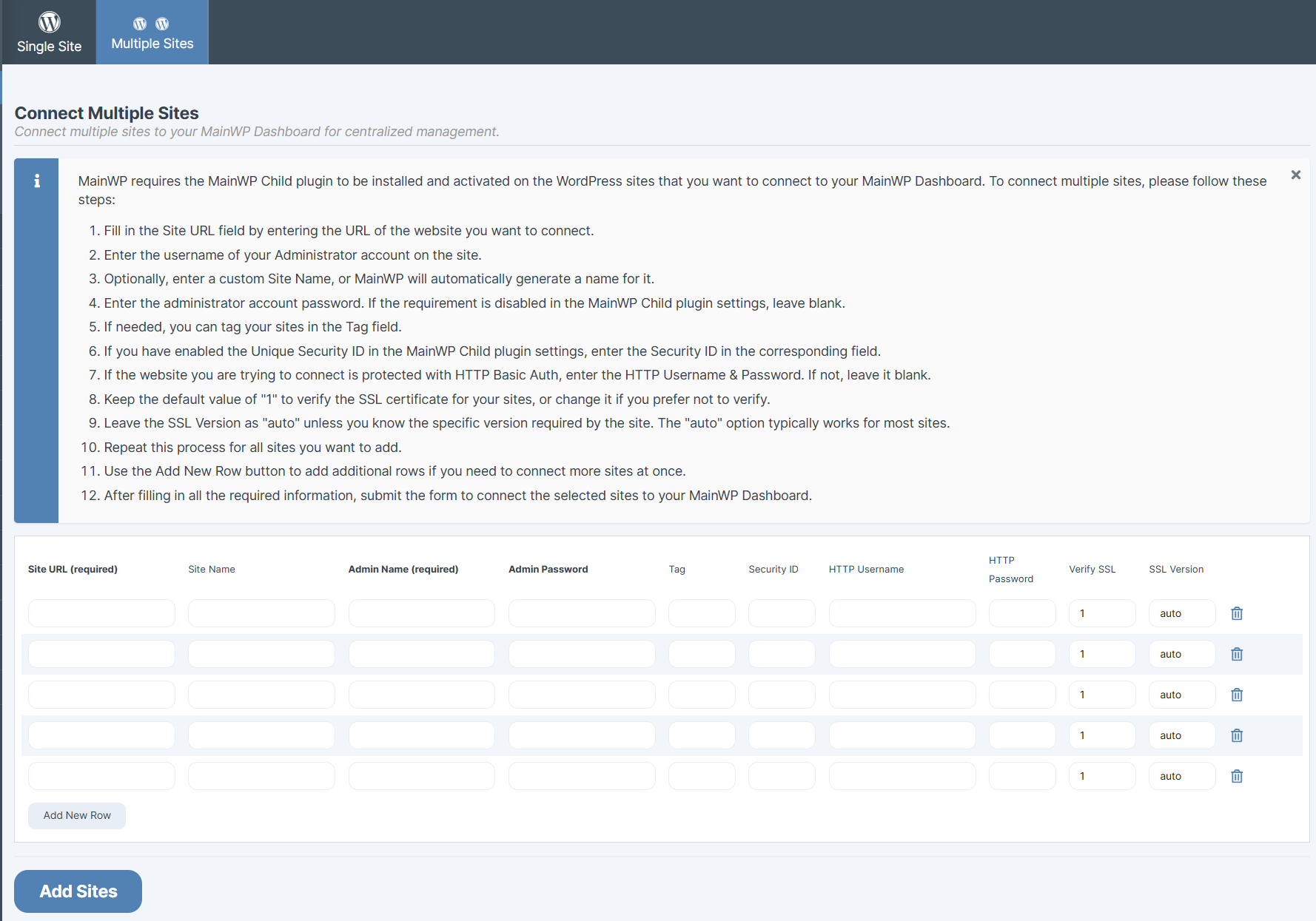Click the trash icon on the fourth row
This screenshot has height=921, width=1316.
click(1237, 735)
